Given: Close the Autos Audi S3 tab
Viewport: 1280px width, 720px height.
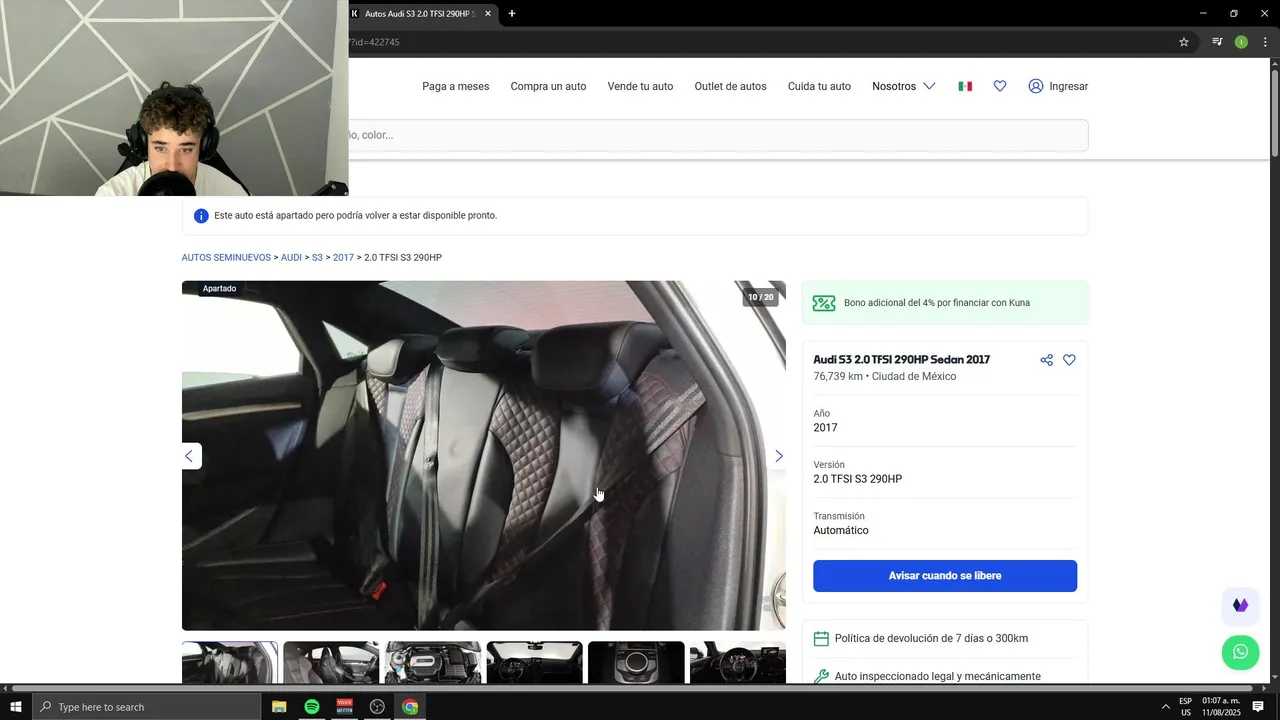Looking at the screenshot, I should pos(488,14).
